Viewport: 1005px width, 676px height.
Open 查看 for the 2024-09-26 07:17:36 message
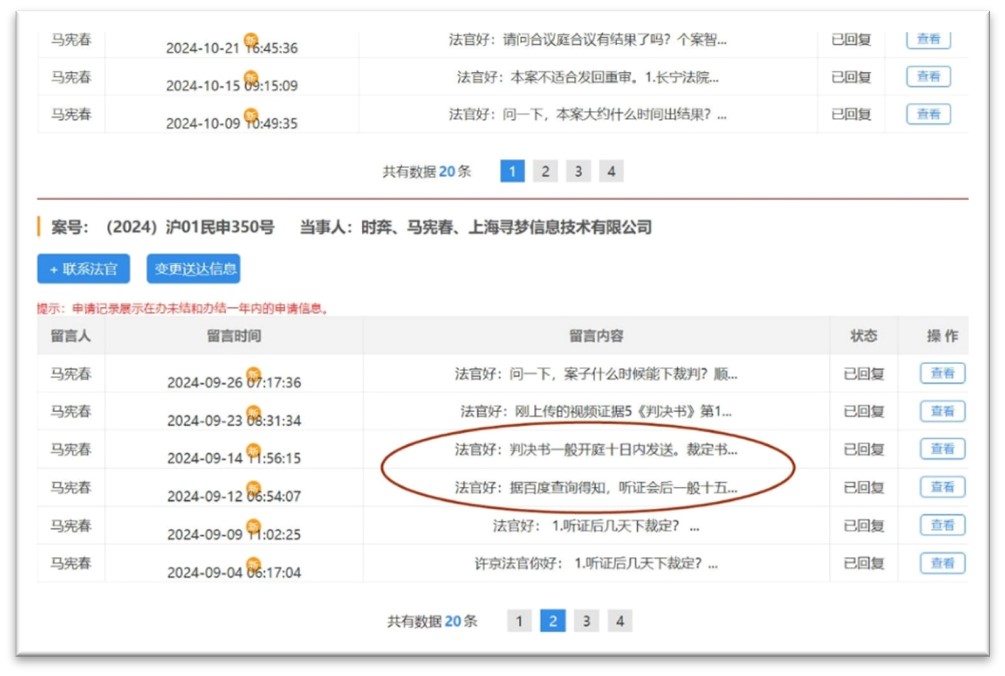tap(942, 374)
